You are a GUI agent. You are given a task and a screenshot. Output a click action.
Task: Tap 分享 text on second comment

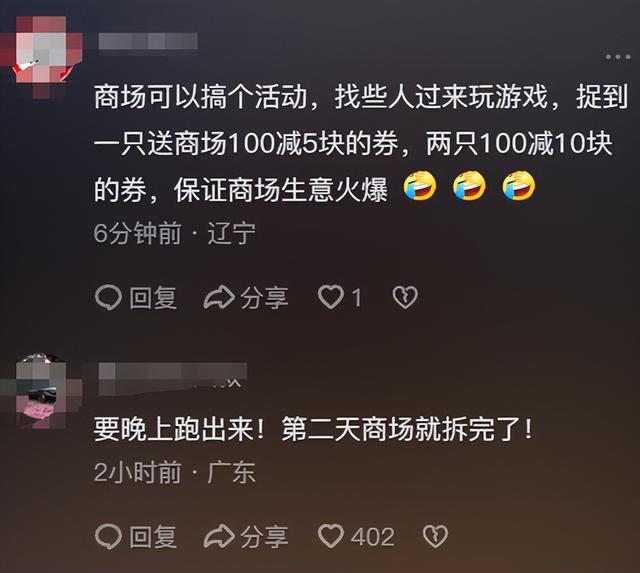(264, 537)
